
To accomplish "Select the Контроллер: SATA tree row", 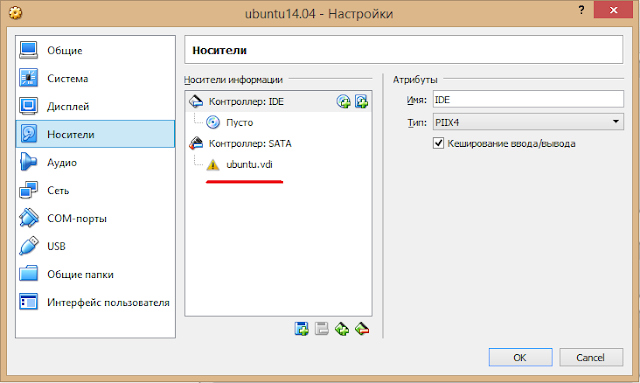I will [x=278, y=143].
